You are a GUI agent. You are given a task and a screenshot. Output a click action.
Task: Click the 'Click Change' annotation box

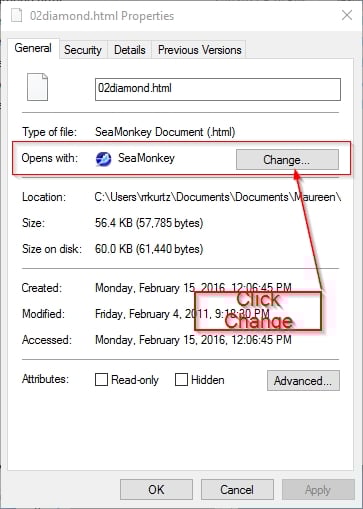pos(258,311)
